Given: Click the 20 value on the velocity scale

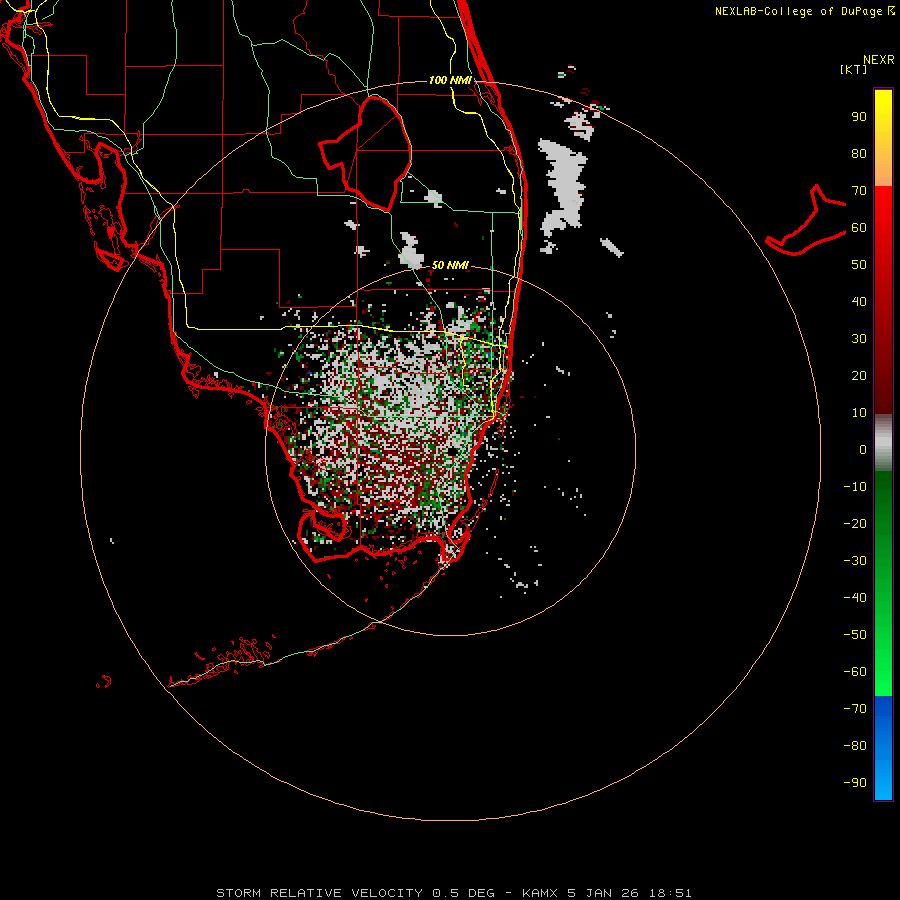Looking at the screenshot, I should point(859,375).
